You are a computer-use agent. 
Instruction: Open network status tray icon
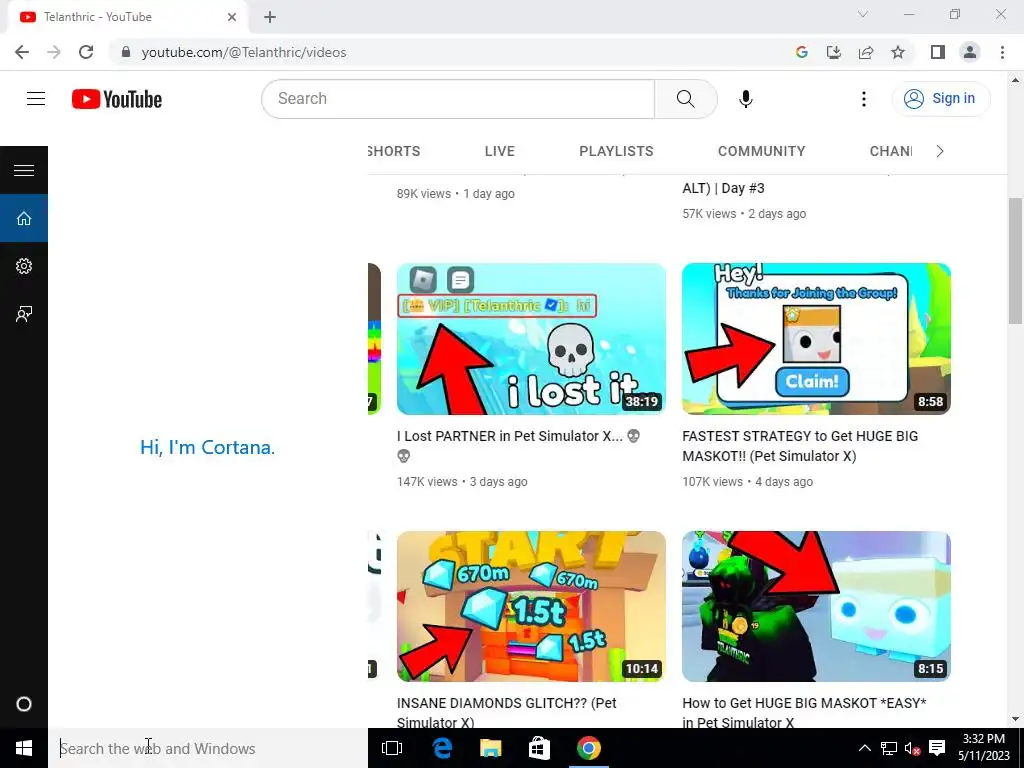[x=889, y=748]
